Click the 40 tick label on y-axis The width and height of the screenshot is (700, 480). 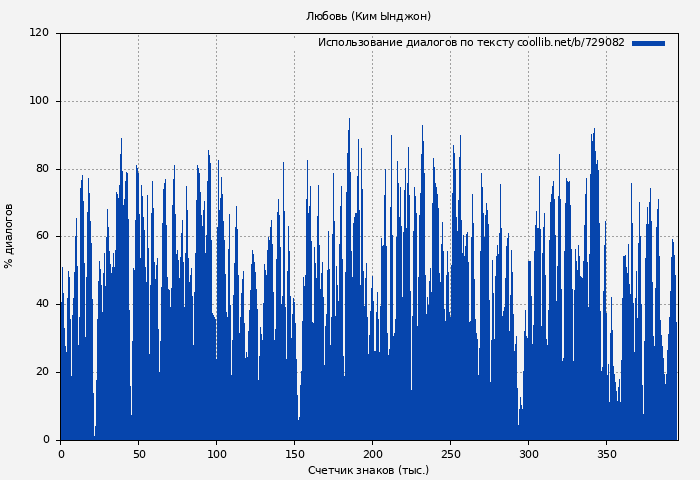(42, 304)
